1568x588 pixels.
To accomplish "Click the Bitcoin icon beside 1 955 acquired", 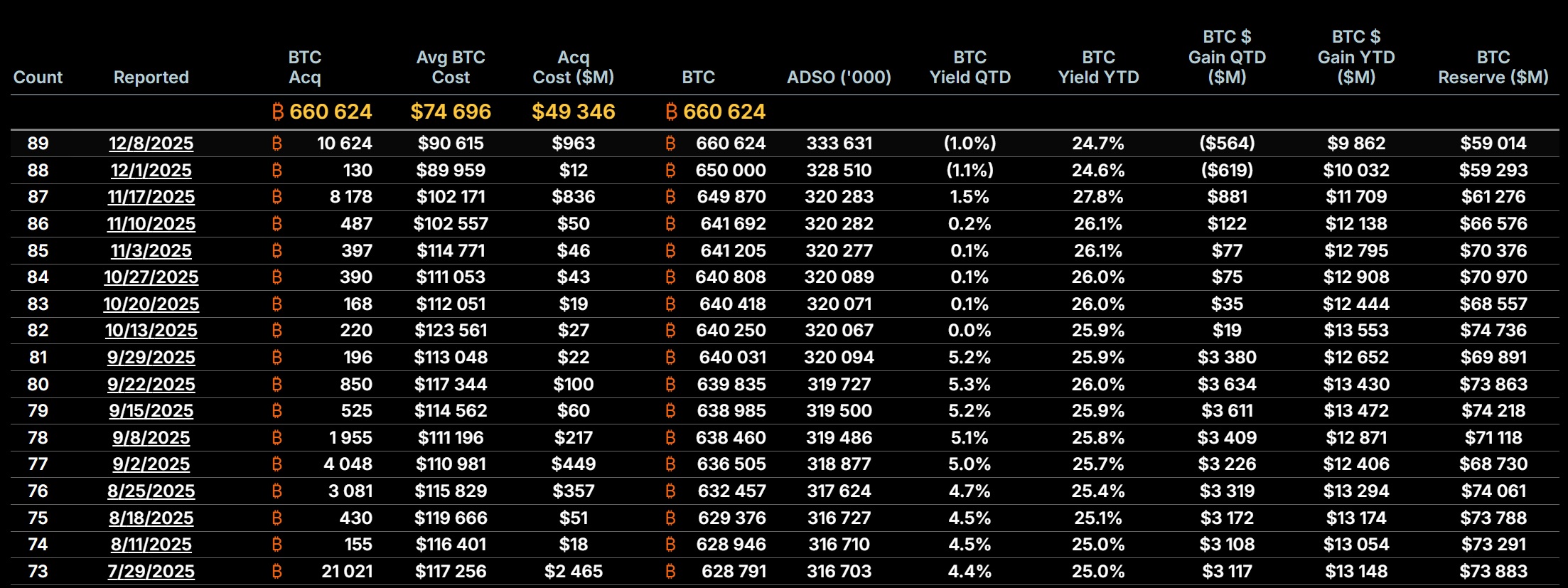I will point(277,438).
